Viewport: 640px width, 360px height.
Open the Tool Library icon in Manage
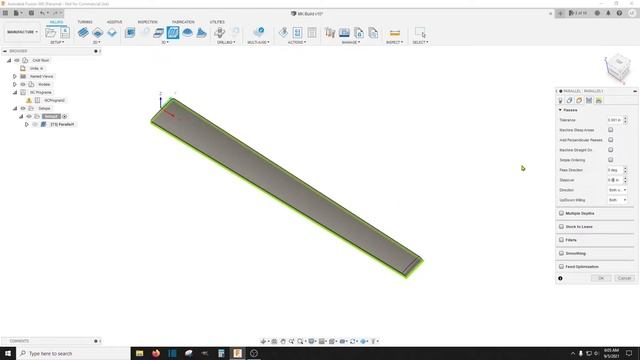(x=330, y=33)
